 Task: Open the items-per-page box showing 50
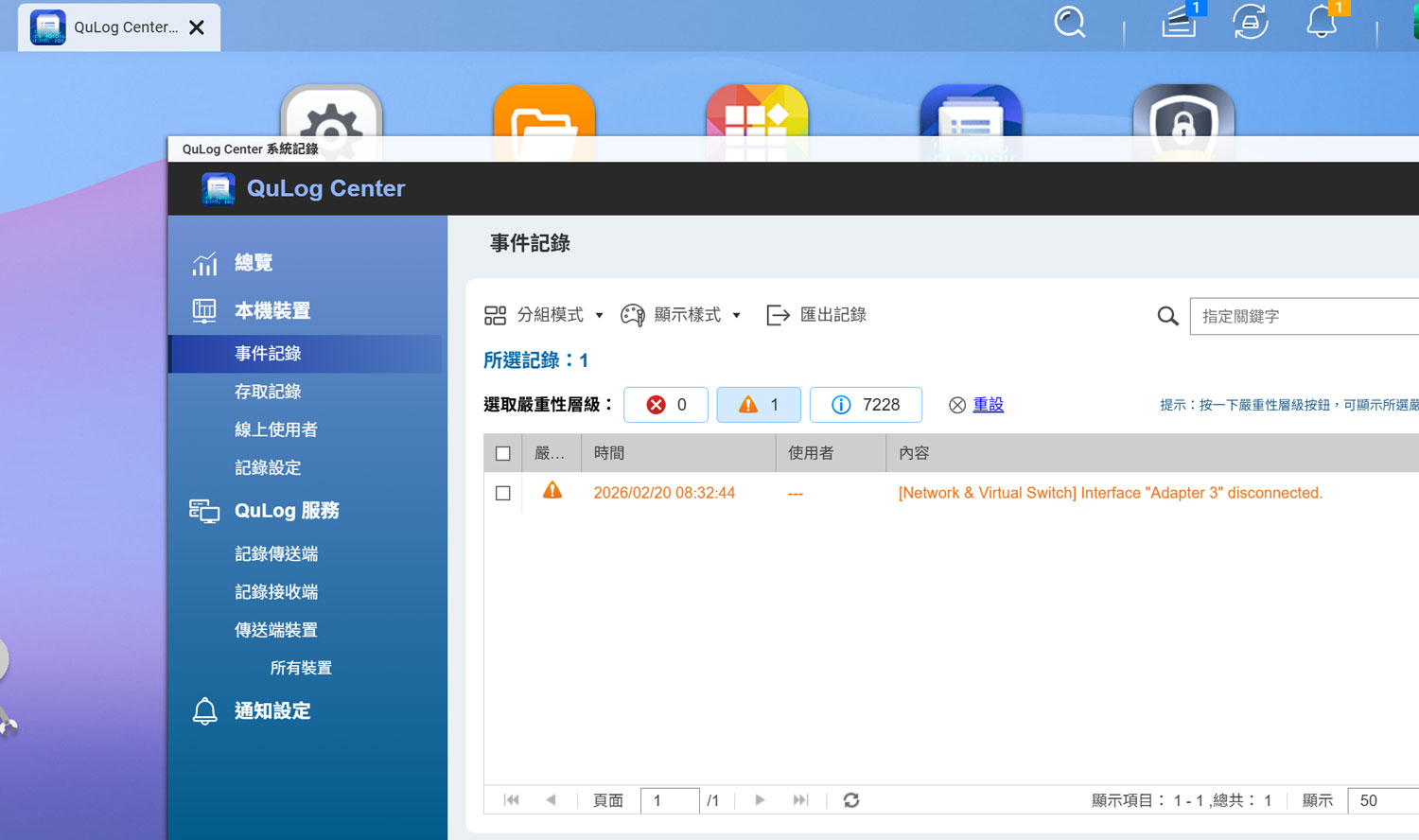tap(1383, 800)
